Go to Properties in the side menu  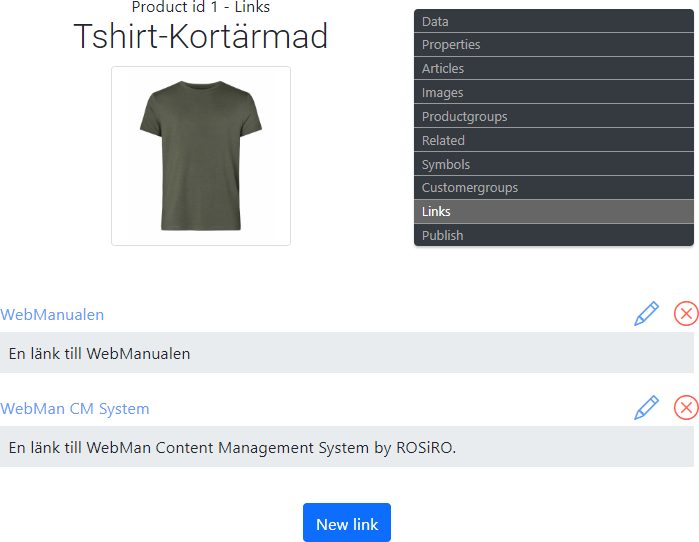553,45
